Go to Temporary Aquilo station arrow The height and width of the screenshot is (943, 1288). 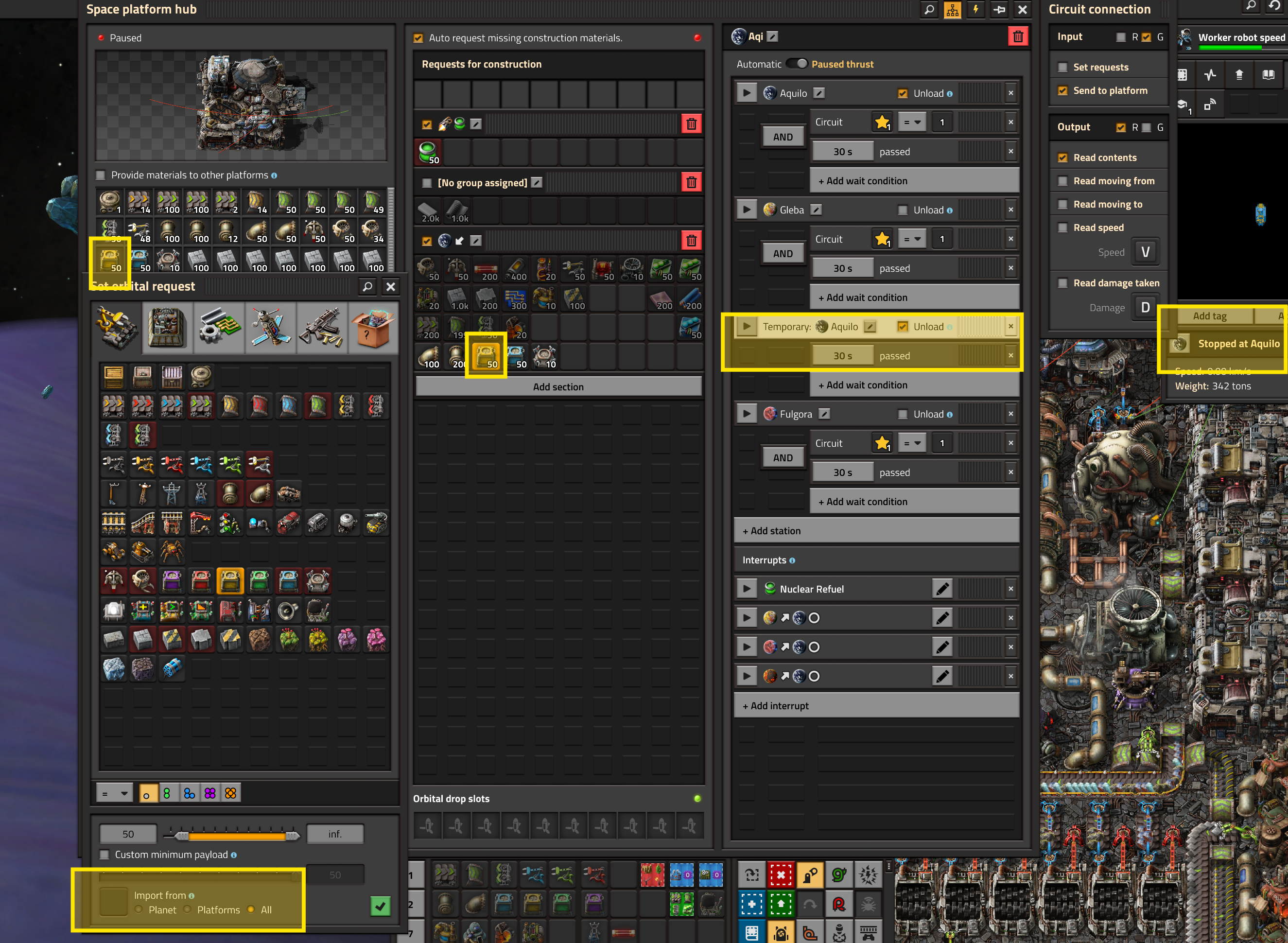[746, 327]
